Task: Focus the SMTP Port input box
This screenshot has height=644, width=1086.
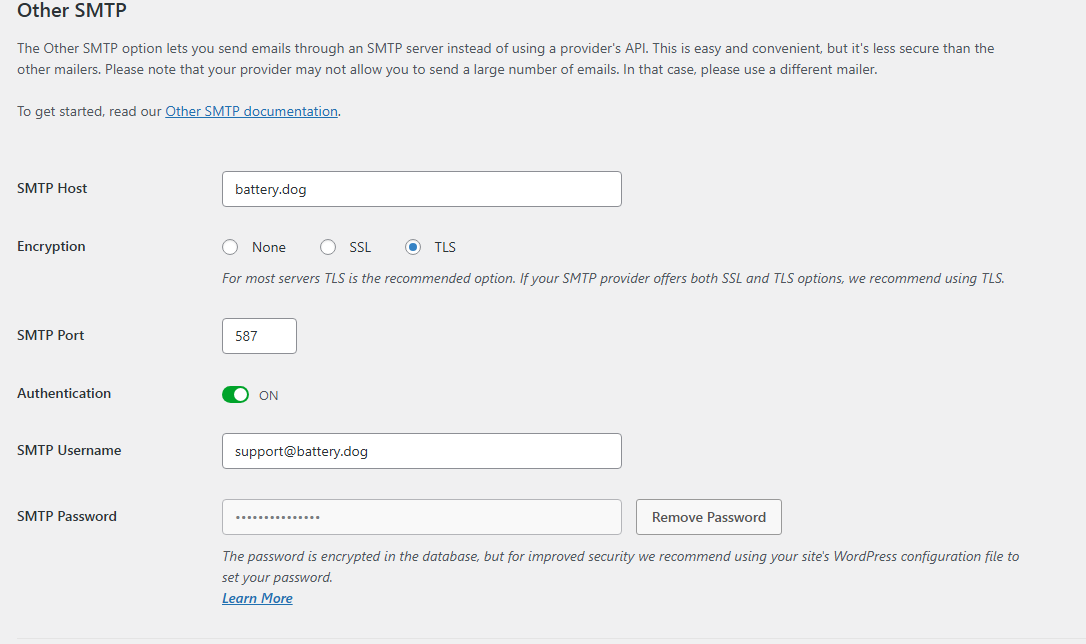Action: [259, 336]
